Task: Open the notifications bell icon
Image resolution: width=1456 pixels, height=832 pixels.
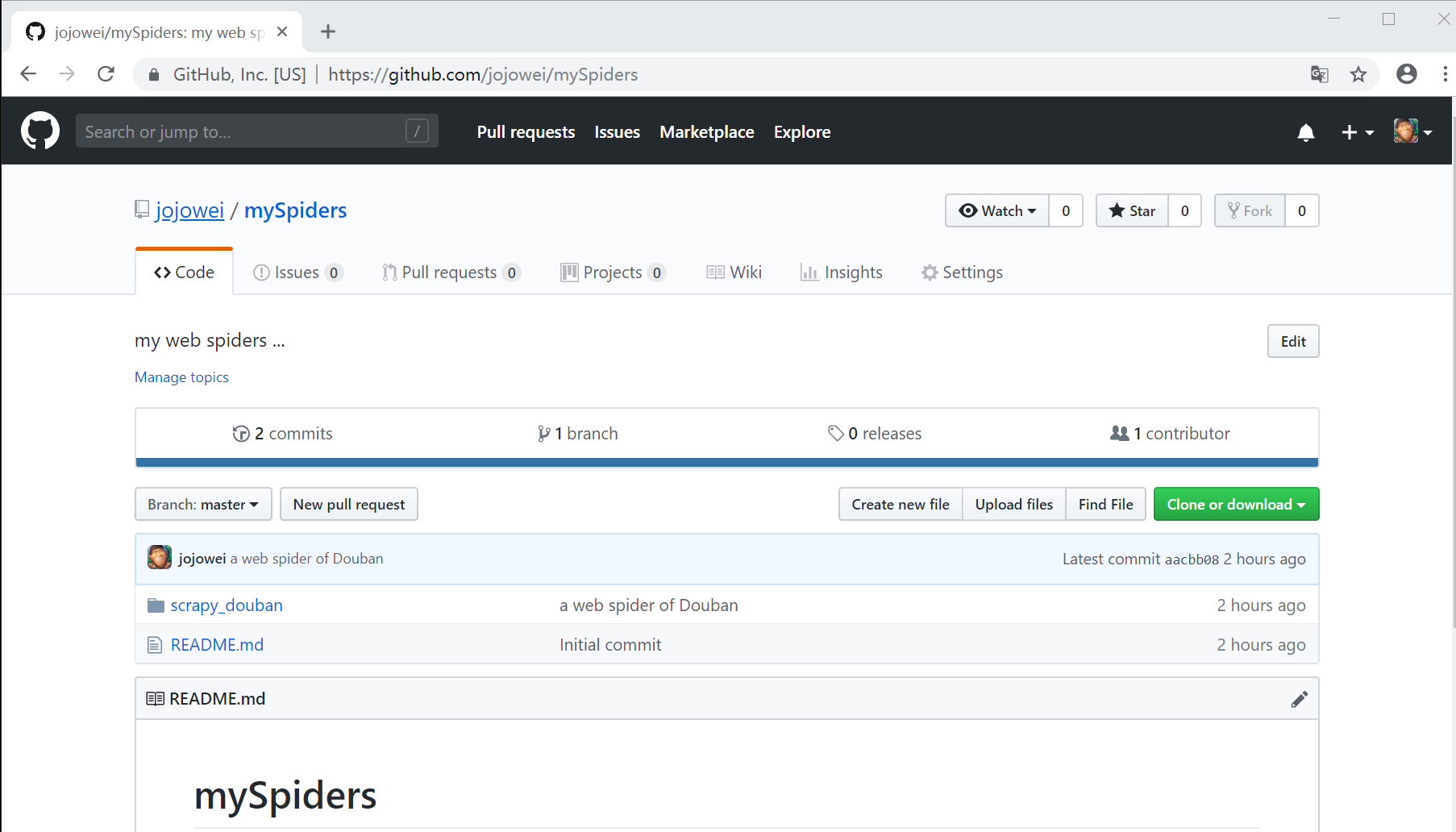Action: (1306, 132)
